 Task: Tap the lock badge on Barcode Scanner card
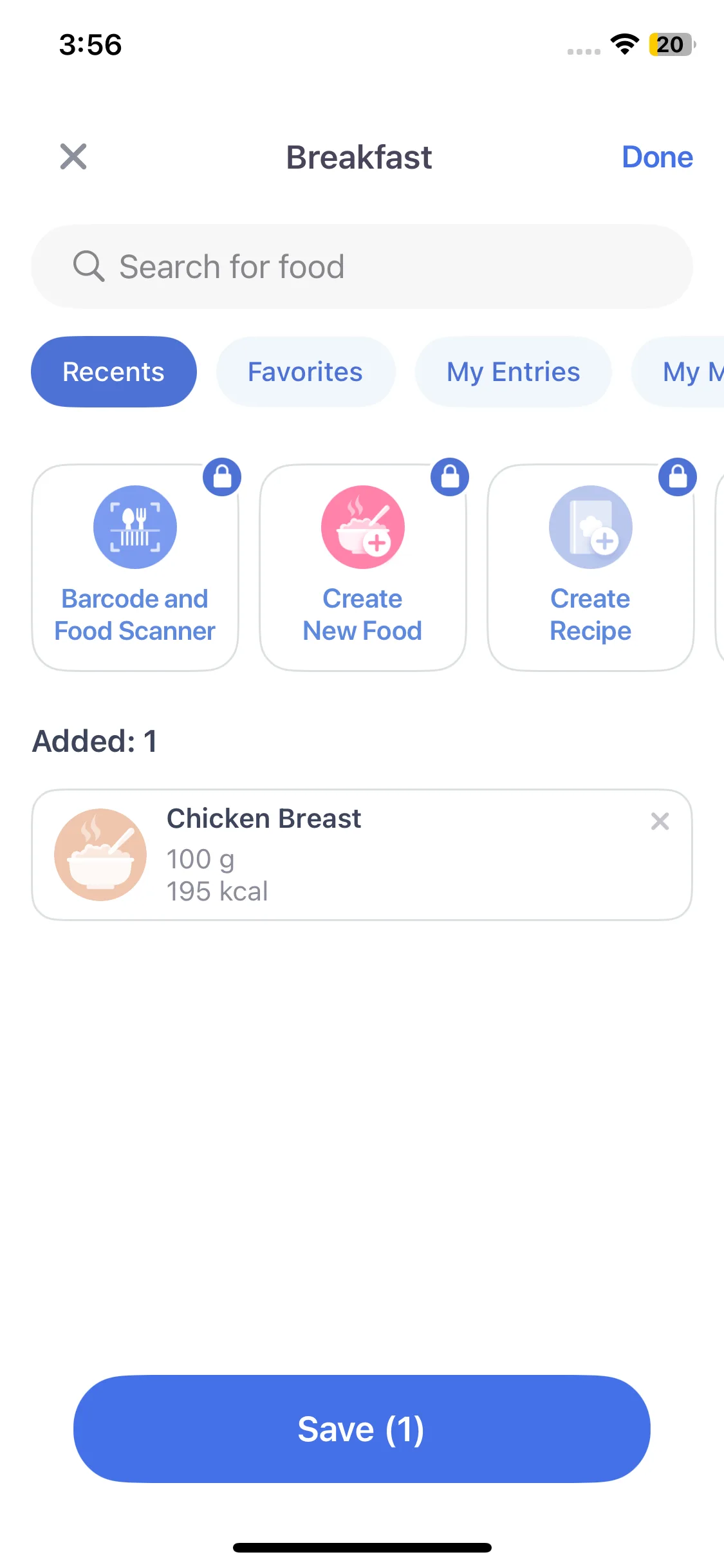coord(222,477)
